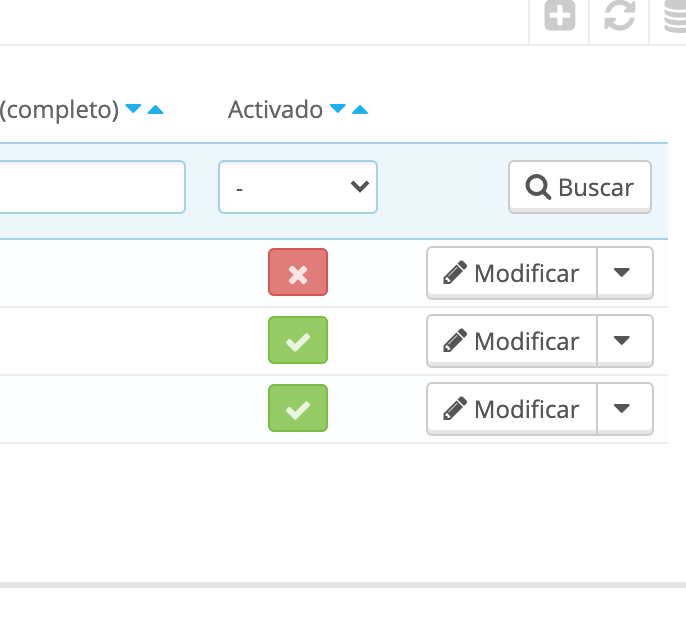Toggle the third row's green check status
This screenshot has height=644, width=686.
click(x=298, y=409)
